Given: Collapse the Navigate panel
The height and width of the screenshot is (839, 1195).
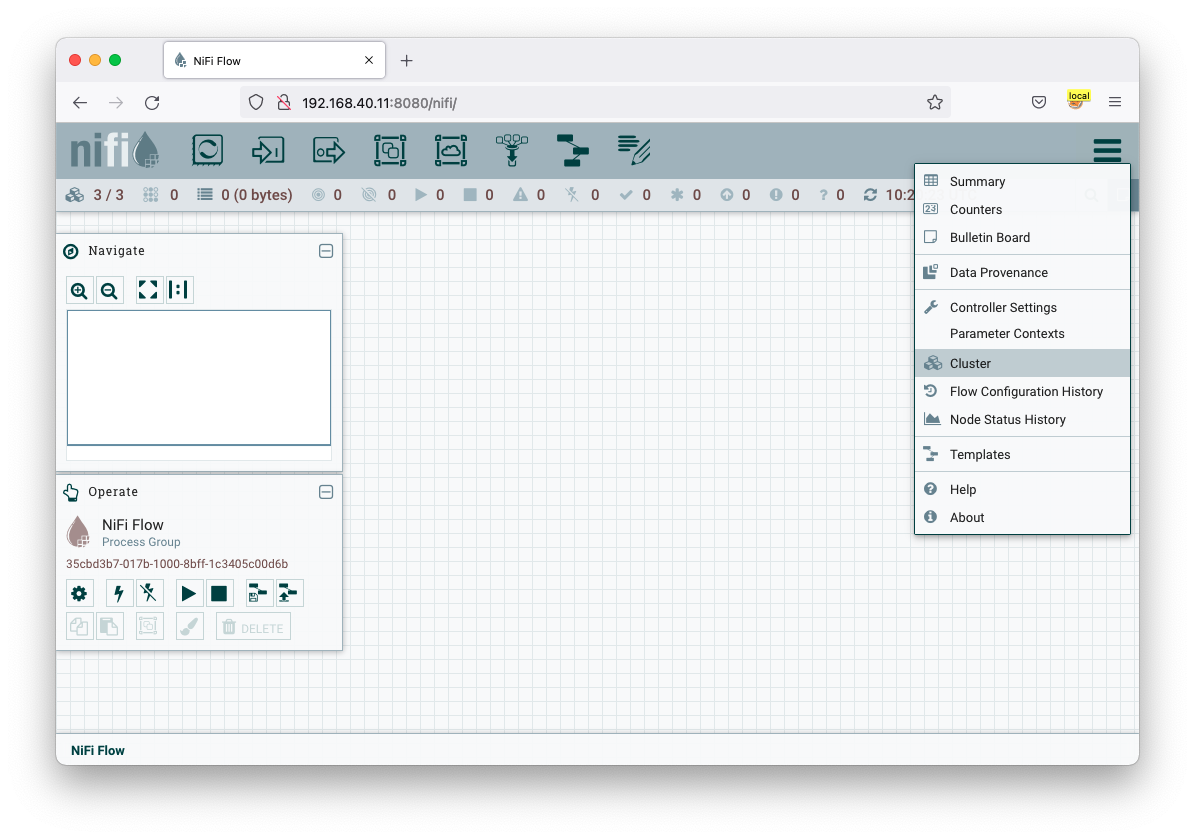Looking at the screenshot, I should pyautogui.click(x=326, y=251).
